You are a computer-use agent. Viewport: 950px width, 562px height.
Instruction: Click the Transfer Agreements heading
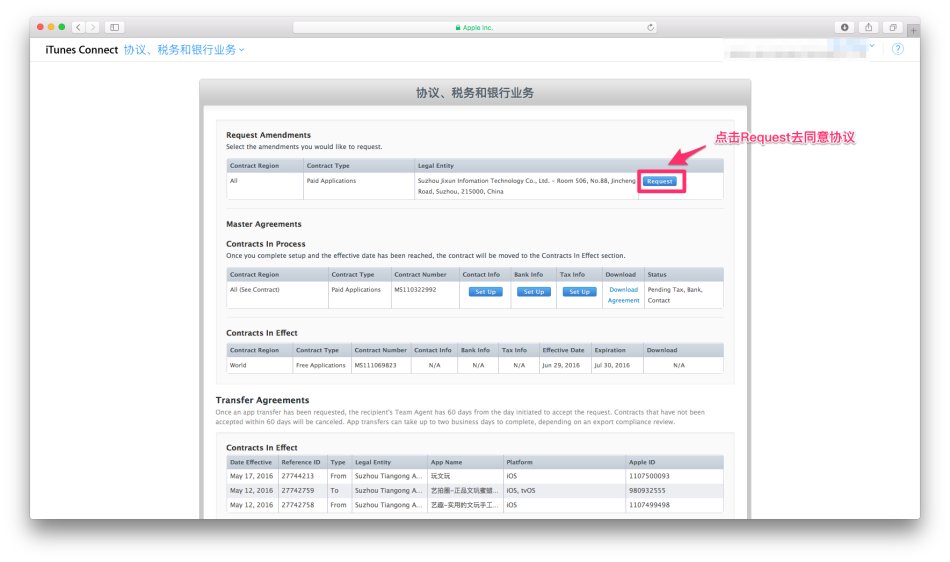262,400
